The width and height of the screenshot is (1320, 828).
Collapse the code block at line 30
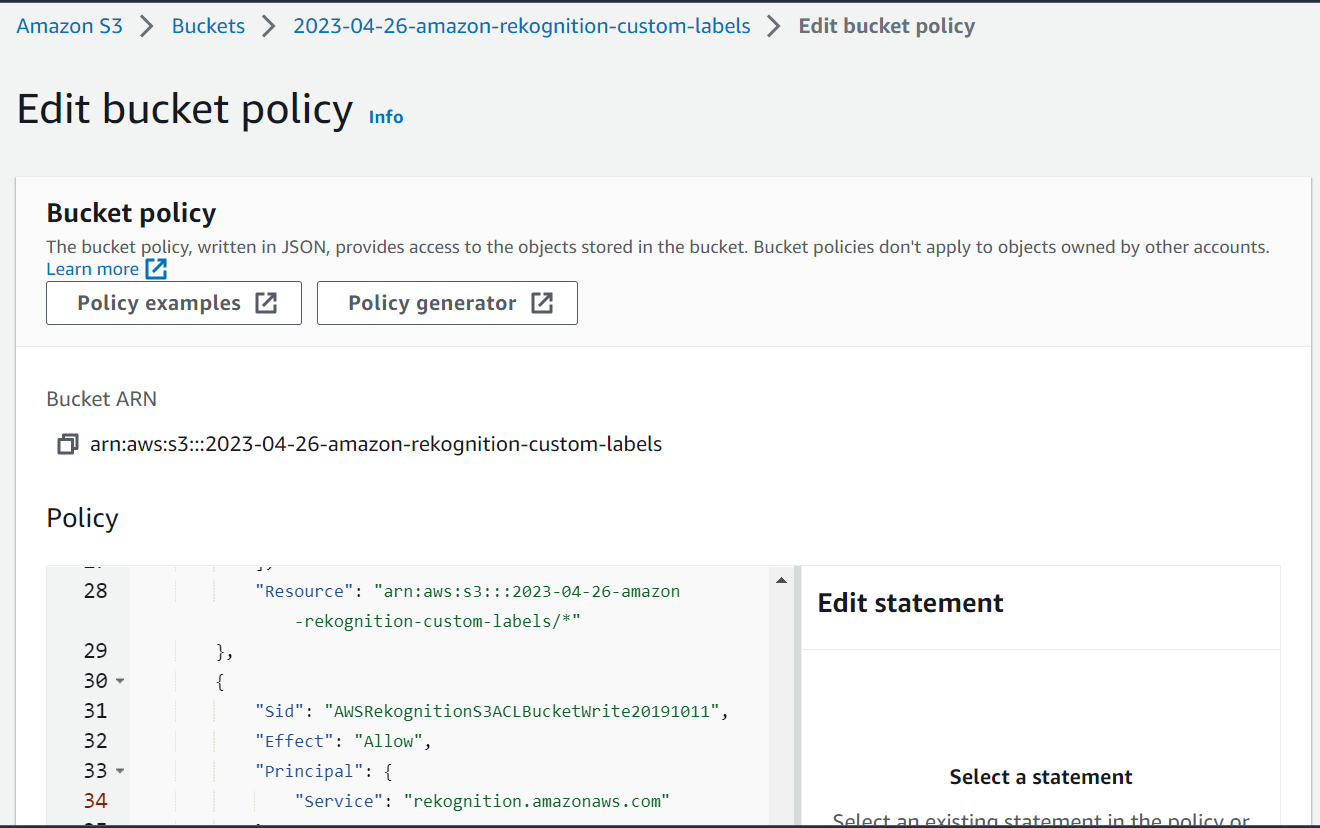(120, 681)
